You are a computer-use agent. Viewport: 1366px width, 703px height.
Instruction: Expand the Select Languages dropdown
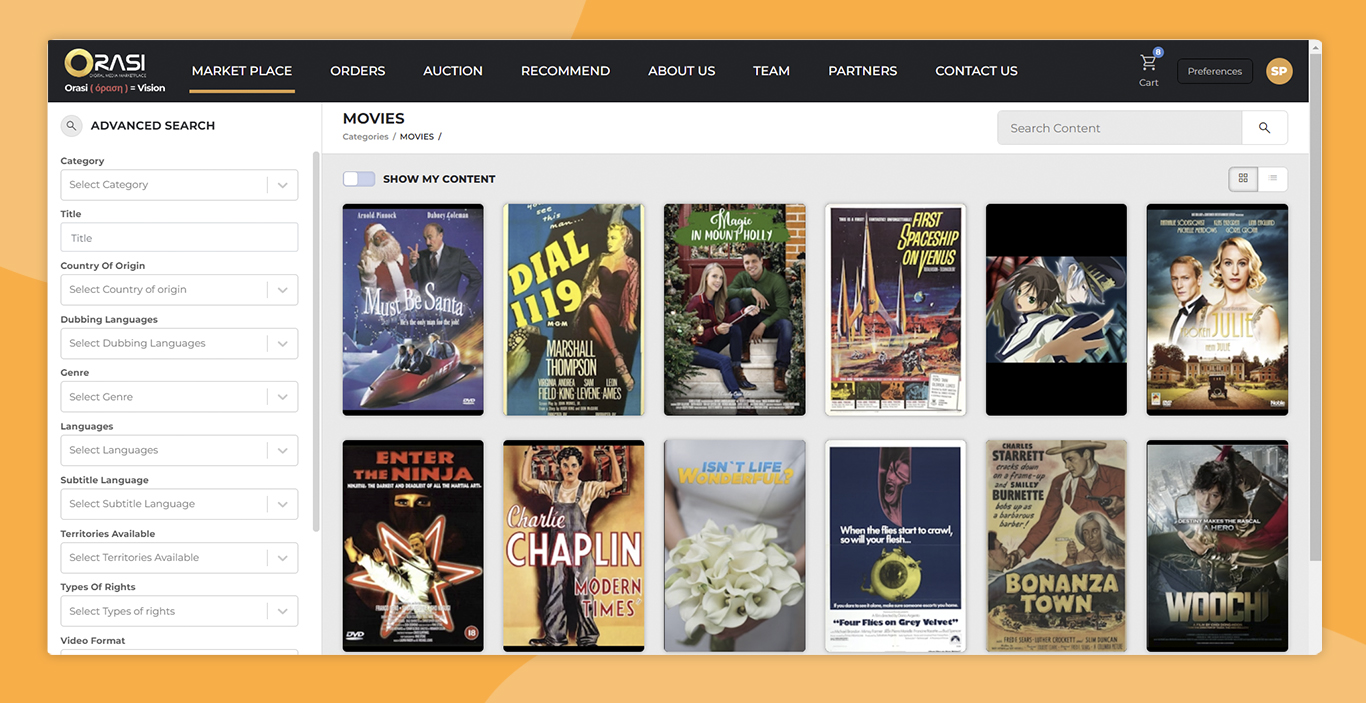pyautogui.click(x=179, y=450)
